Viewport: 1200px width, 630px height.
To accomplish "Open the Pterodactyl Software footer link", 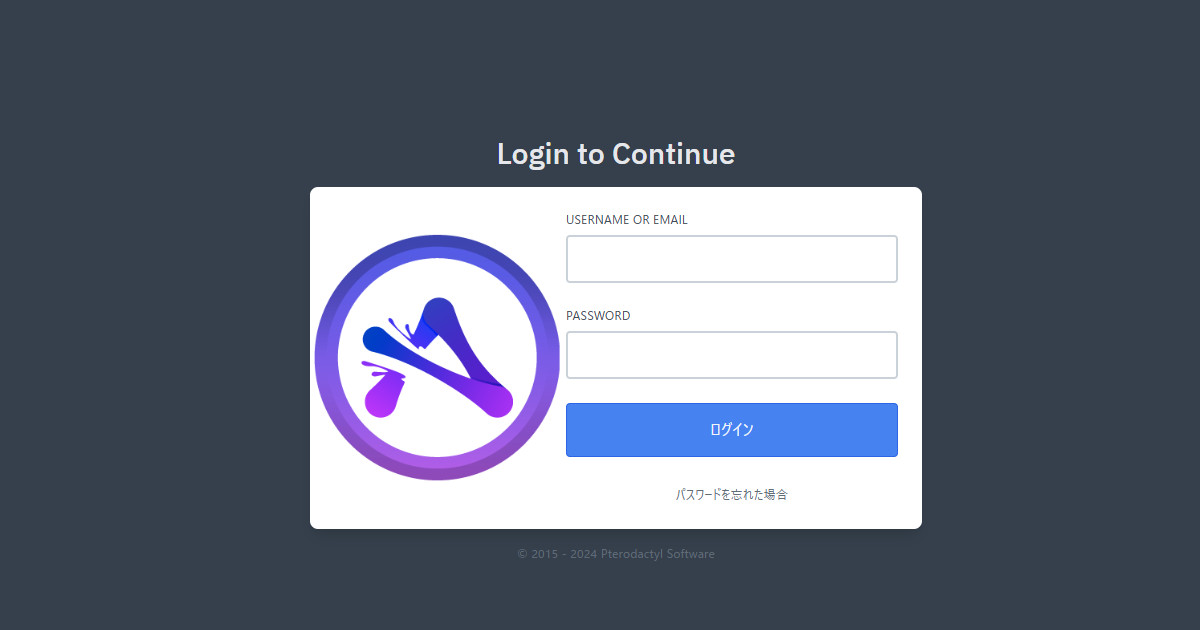I will (x=658, y=554).
